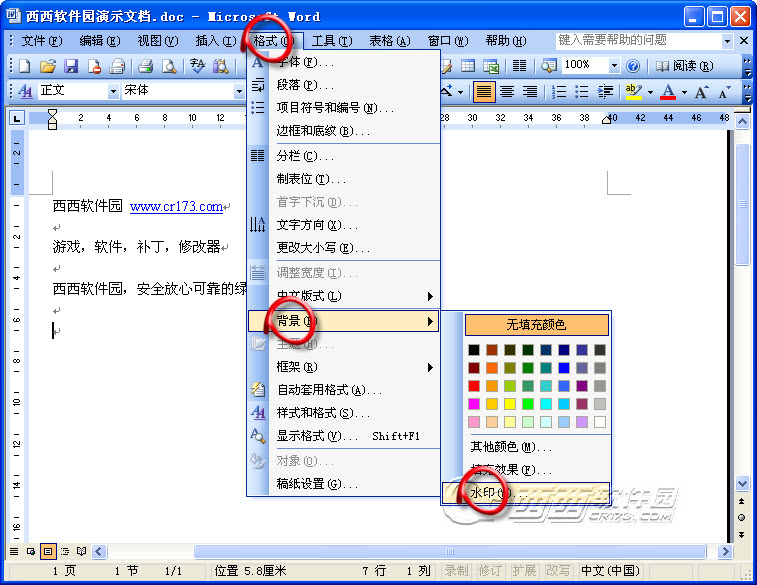Click the align right icon
Screen dimensions: 757x585
click(530, 91)
